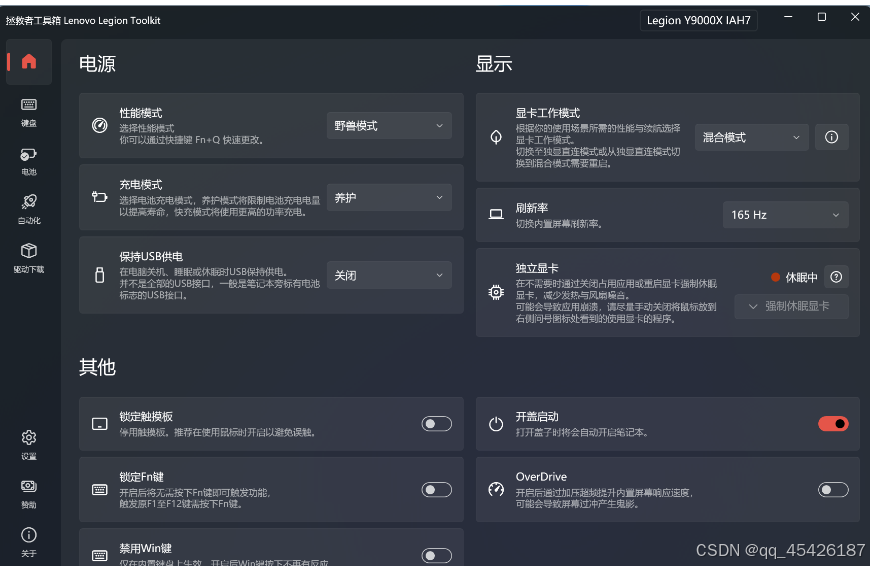The height and width of the screenshot is (566, 870).
Task: Open the 电池 battery page
Action: [x=29, y=161]
